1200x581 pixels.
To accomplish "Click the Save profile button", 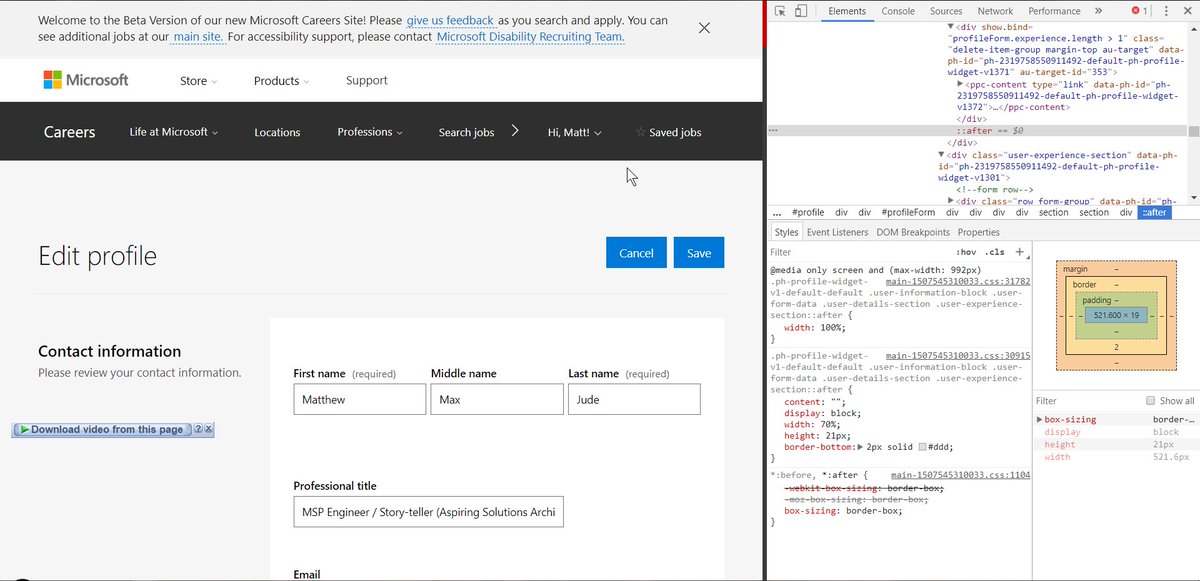I will (699, 253).
